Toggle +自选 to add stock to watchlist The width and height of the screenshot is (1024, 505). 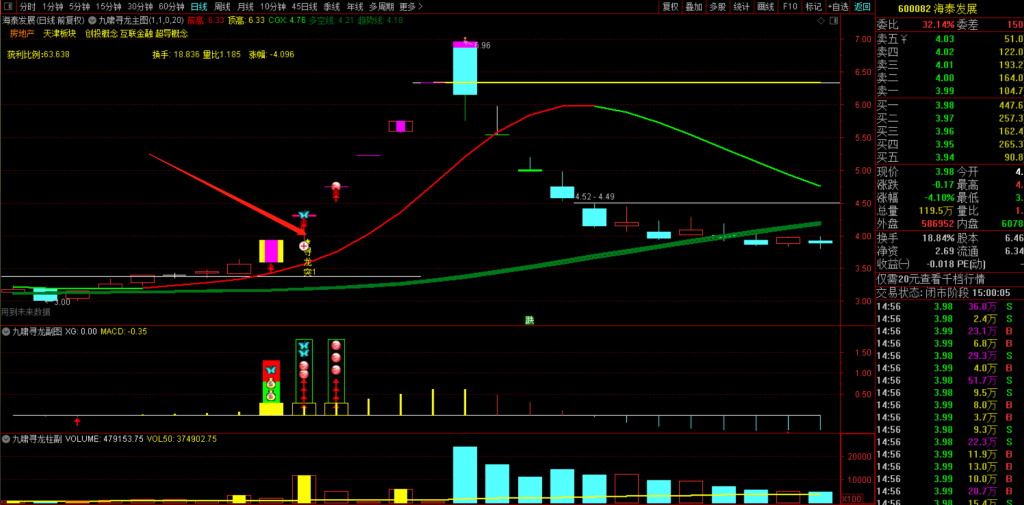point(838,6)
